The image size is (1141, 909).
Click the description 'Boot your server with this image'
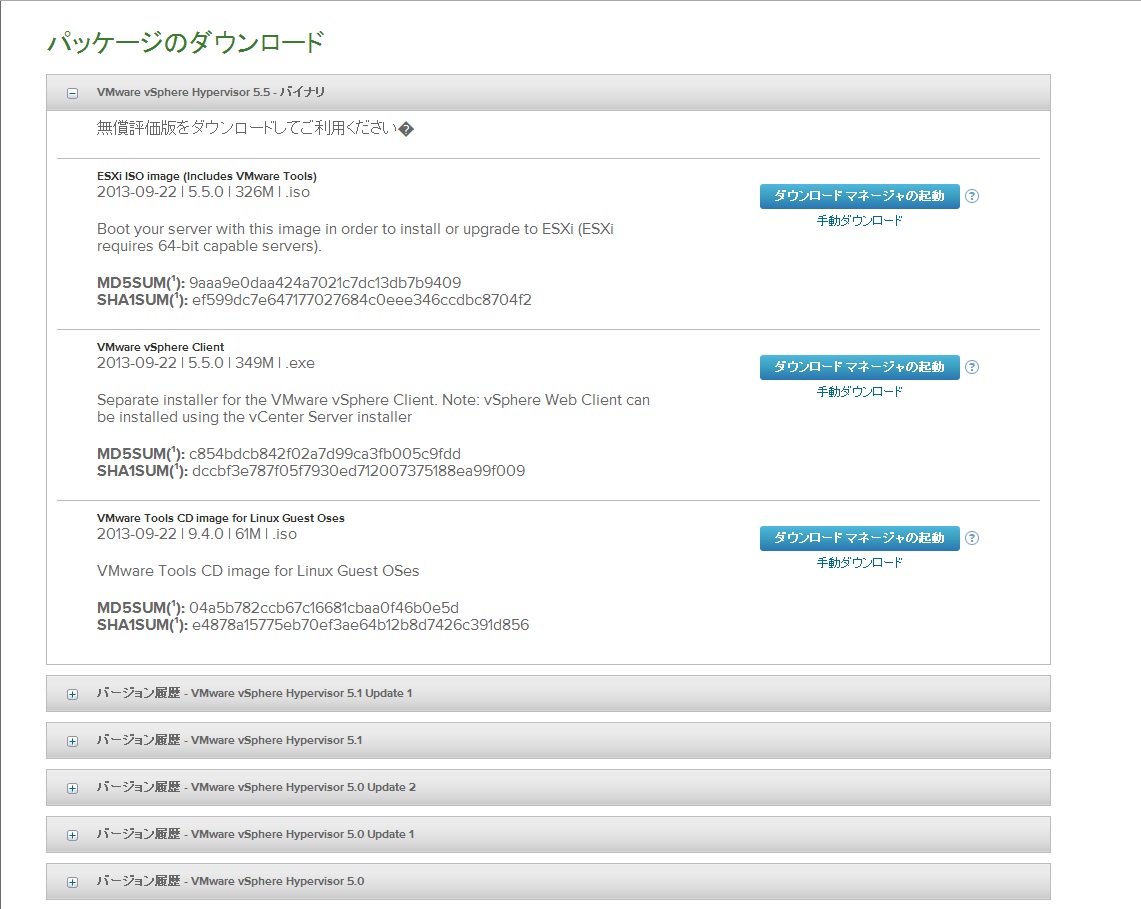[x=355, y=237]
